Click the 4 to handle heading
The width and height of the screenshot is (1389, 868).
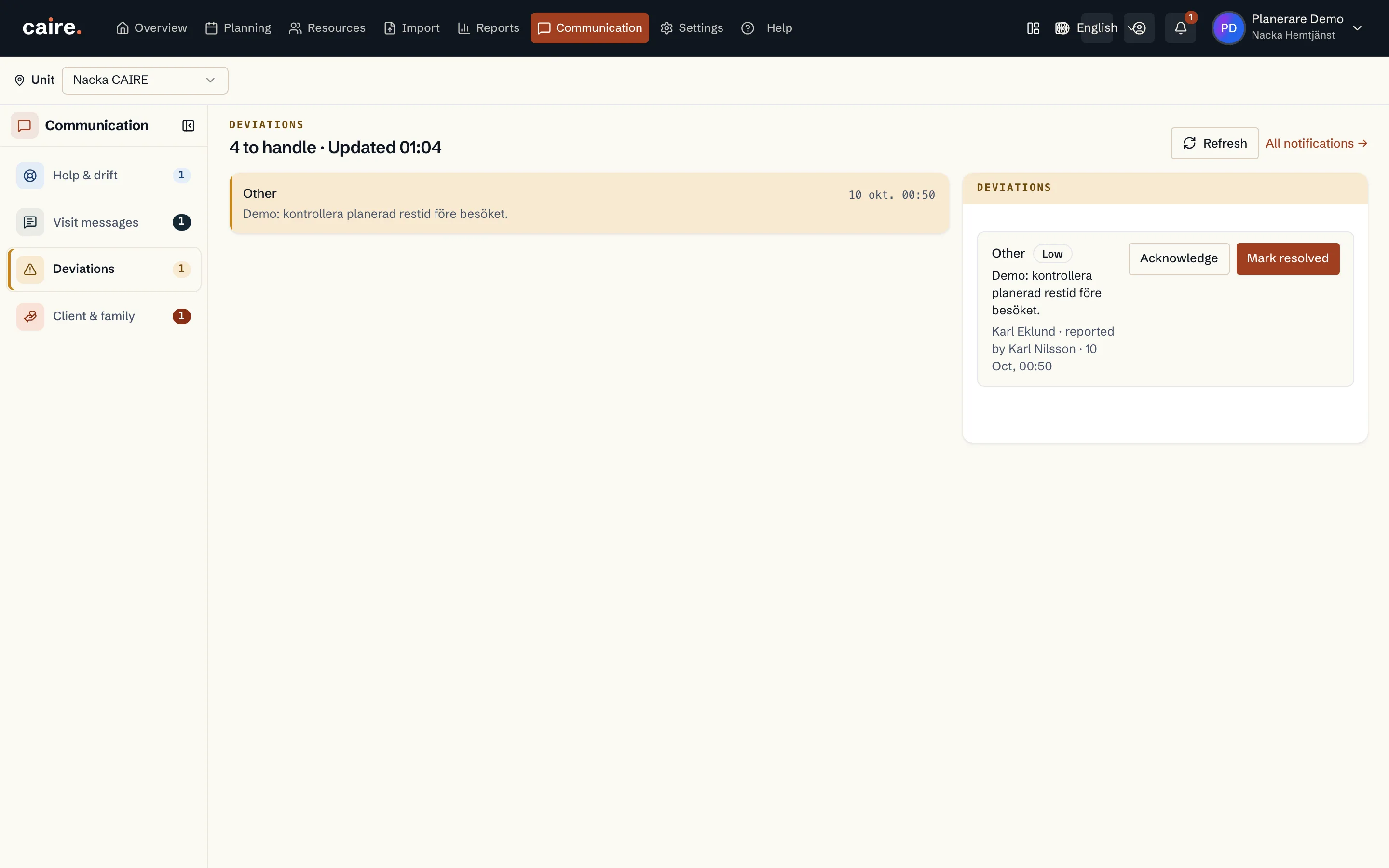(x=335, y=148)
